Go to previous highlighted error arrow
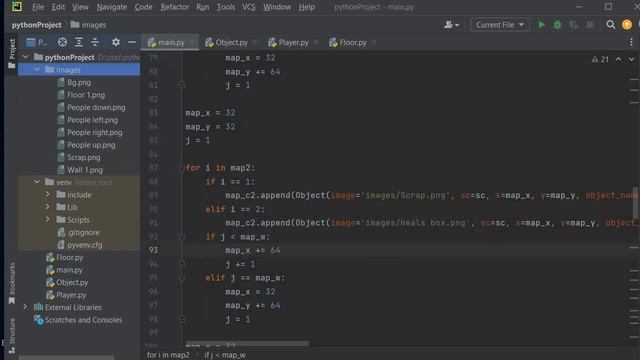Screen dimensions: 640x360 619,60
